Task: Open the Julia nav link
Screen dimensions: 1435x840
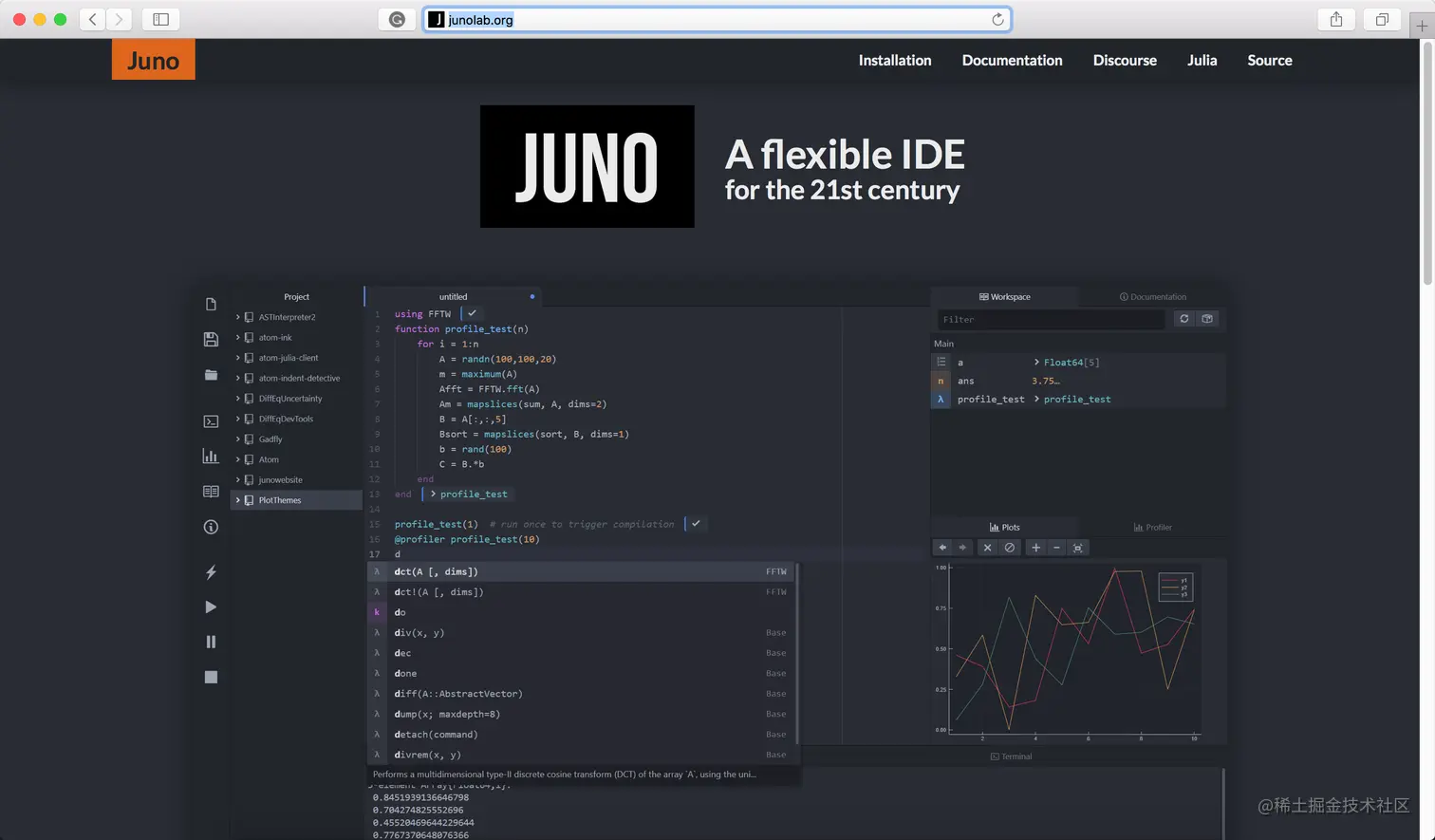Action: [x=1202, y=60]
